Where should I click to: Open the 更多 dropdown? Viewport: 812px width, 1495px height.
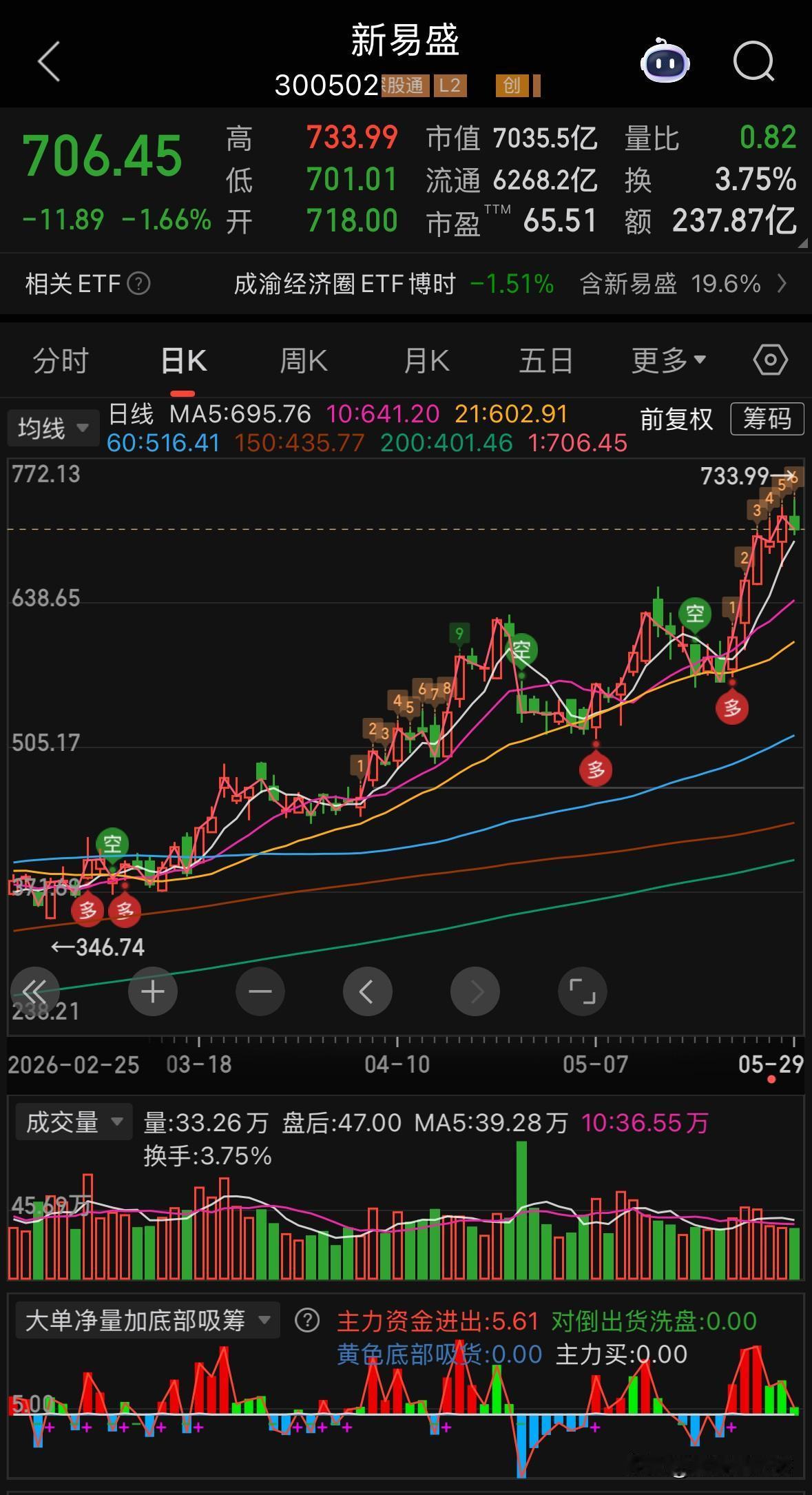click(669, 360)
